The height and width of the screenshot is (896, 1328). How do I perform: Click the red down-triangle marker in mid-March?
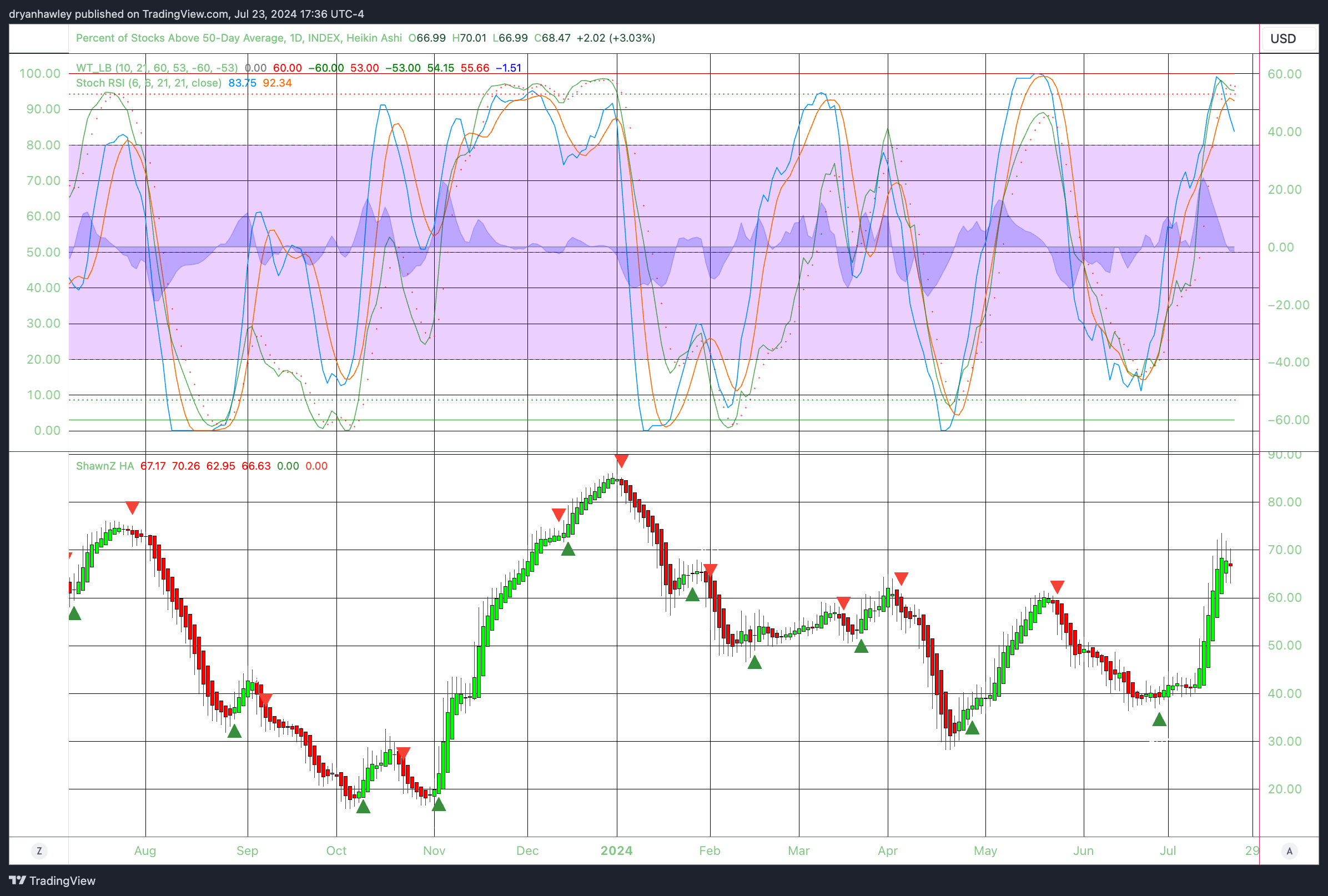843,603
